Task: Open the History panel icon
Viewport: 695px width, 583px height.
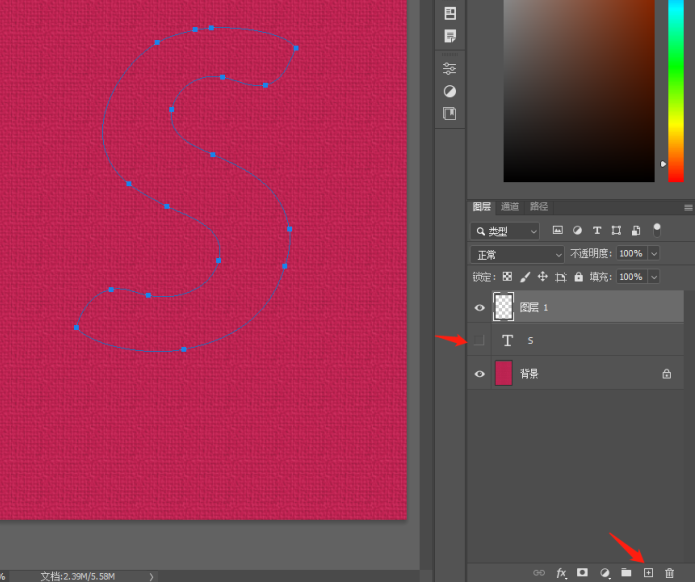Action: (x=450, y=13)
